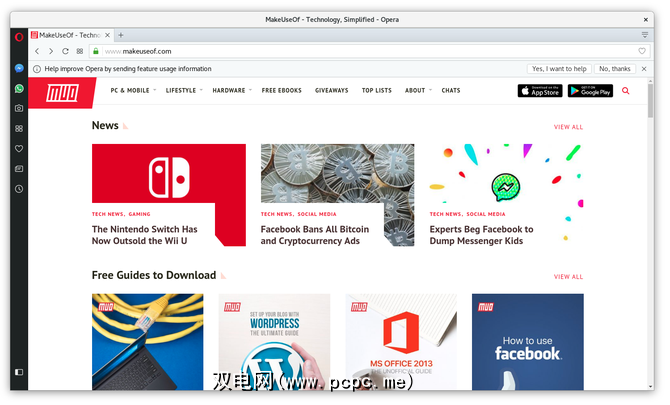Open the tab menu at tab bar right

click(x=645, y=35)
